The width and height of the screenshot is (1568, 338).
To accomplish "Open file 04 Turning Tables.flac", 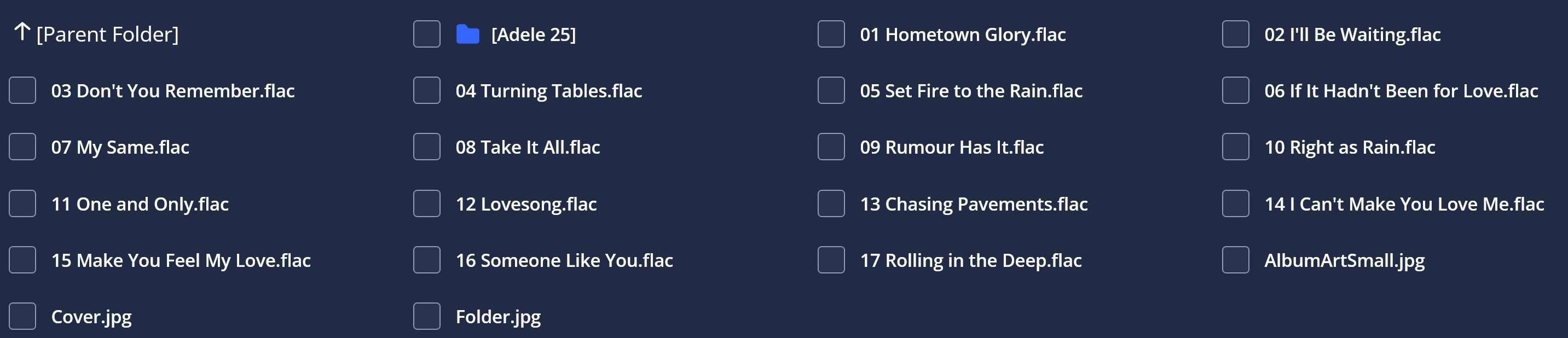I will point(548,91).
